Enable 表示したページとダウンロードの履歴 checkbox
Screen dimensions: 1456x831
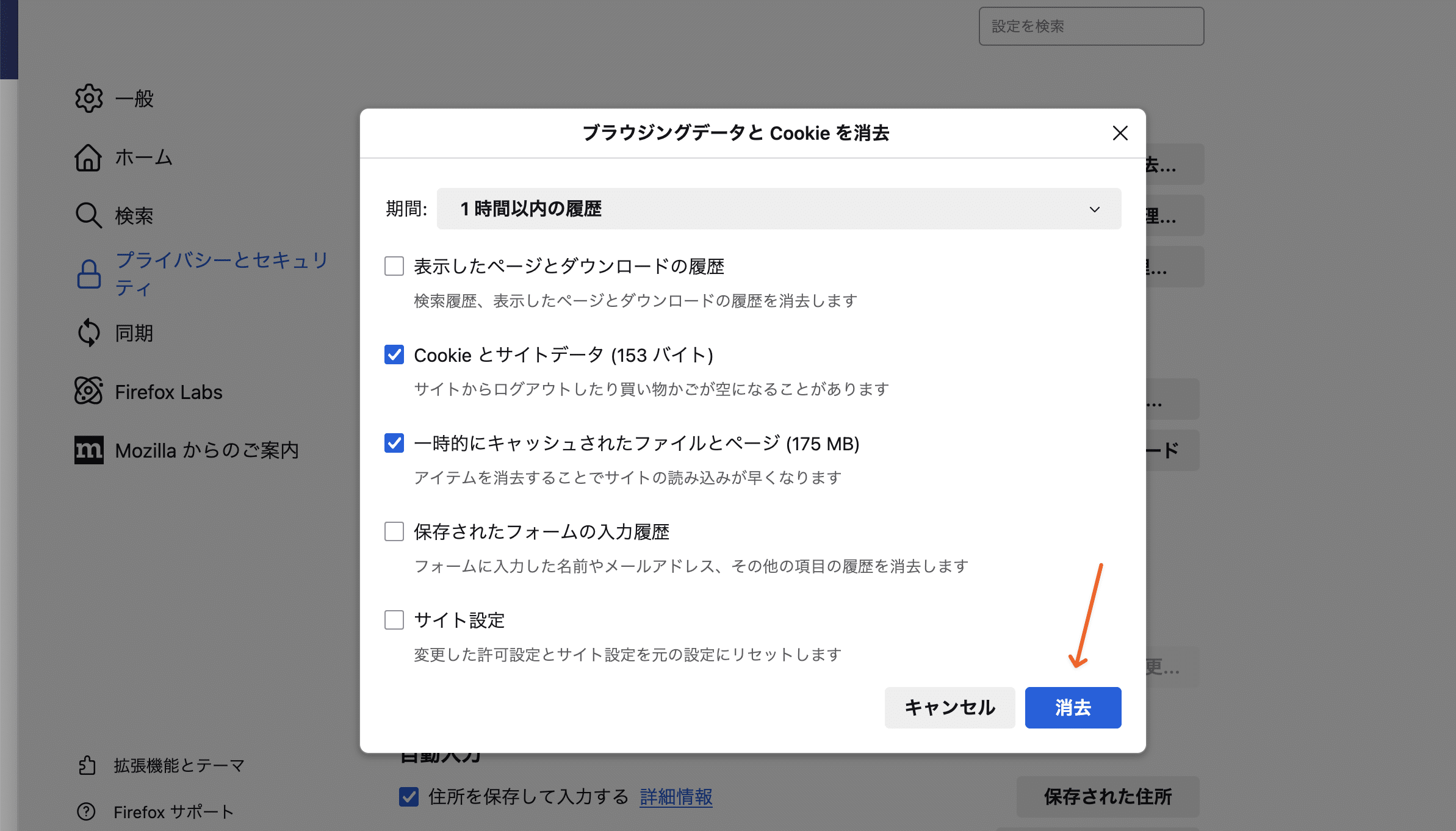[x=394, y=265]
